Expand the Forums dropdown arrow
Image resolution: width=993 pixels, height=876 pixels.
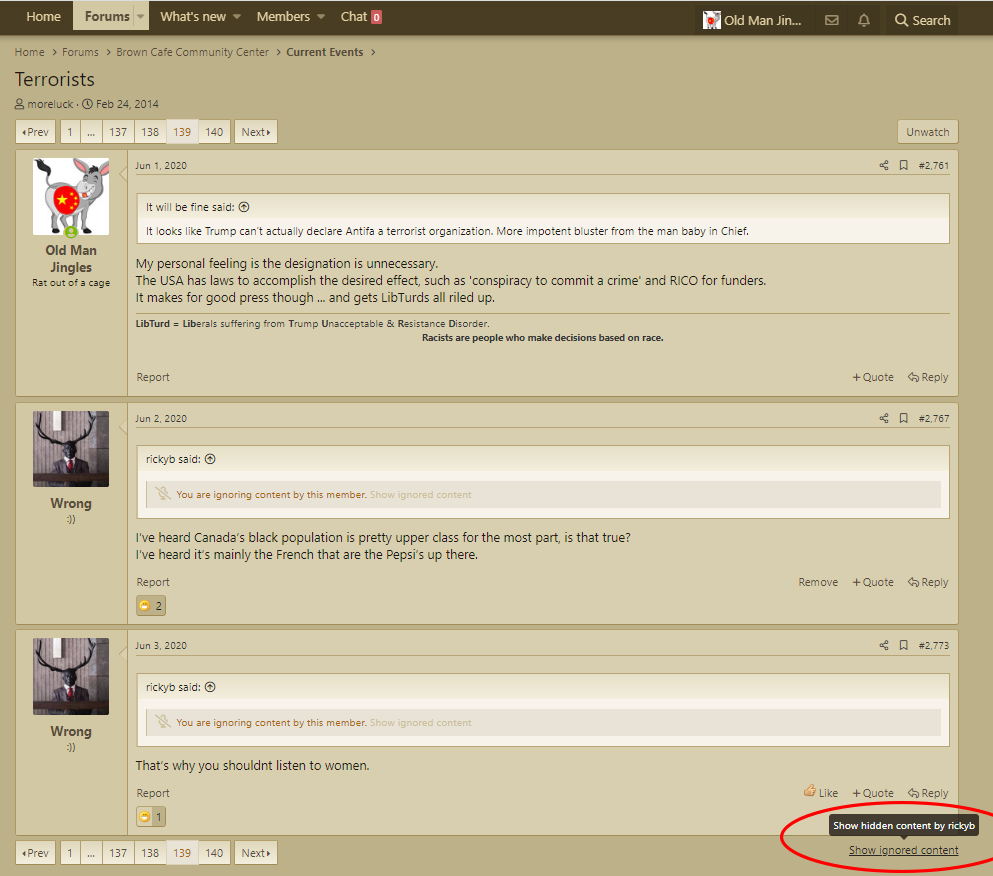pos(141,16)
